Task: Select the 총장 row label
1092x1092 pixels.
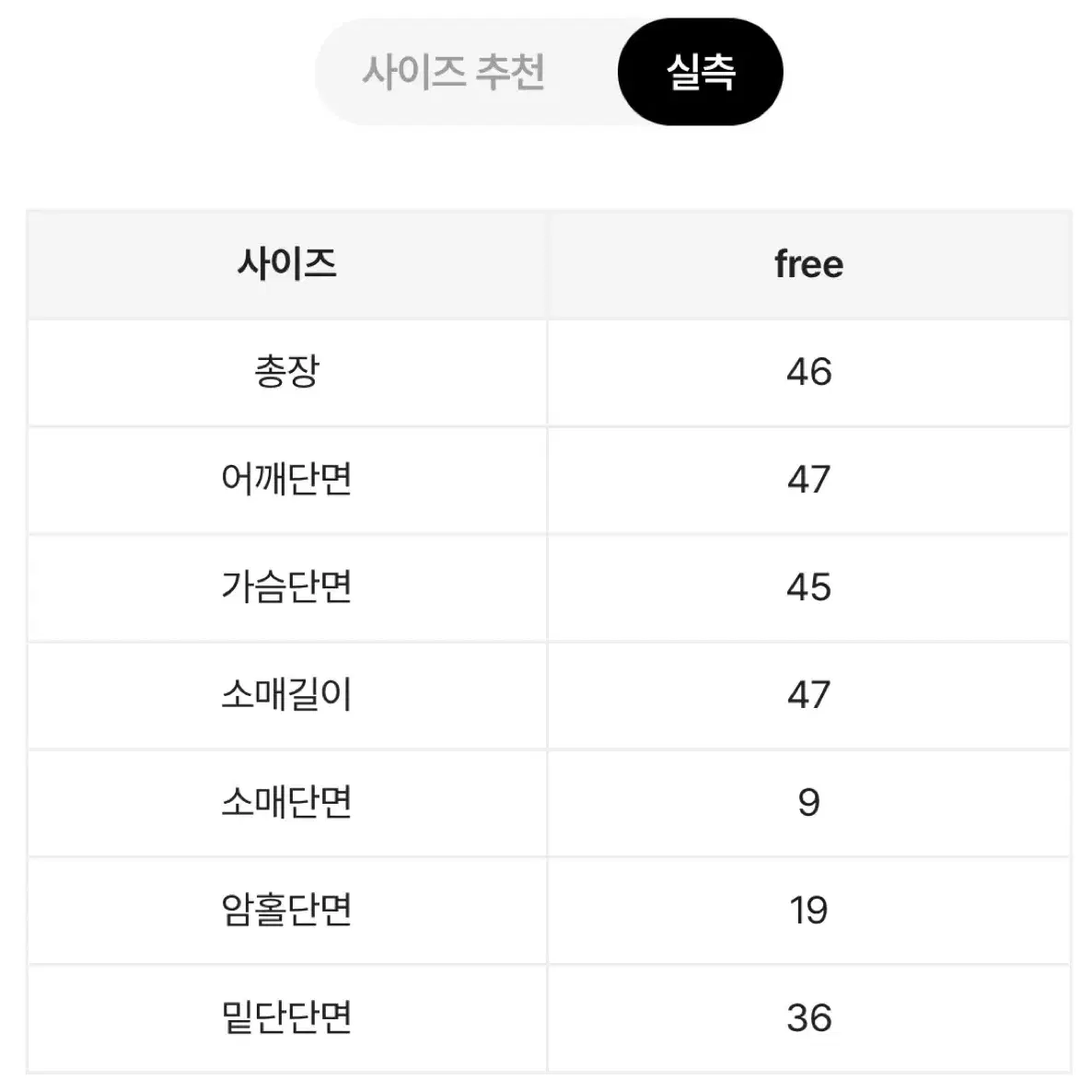Action: (287, 371)
